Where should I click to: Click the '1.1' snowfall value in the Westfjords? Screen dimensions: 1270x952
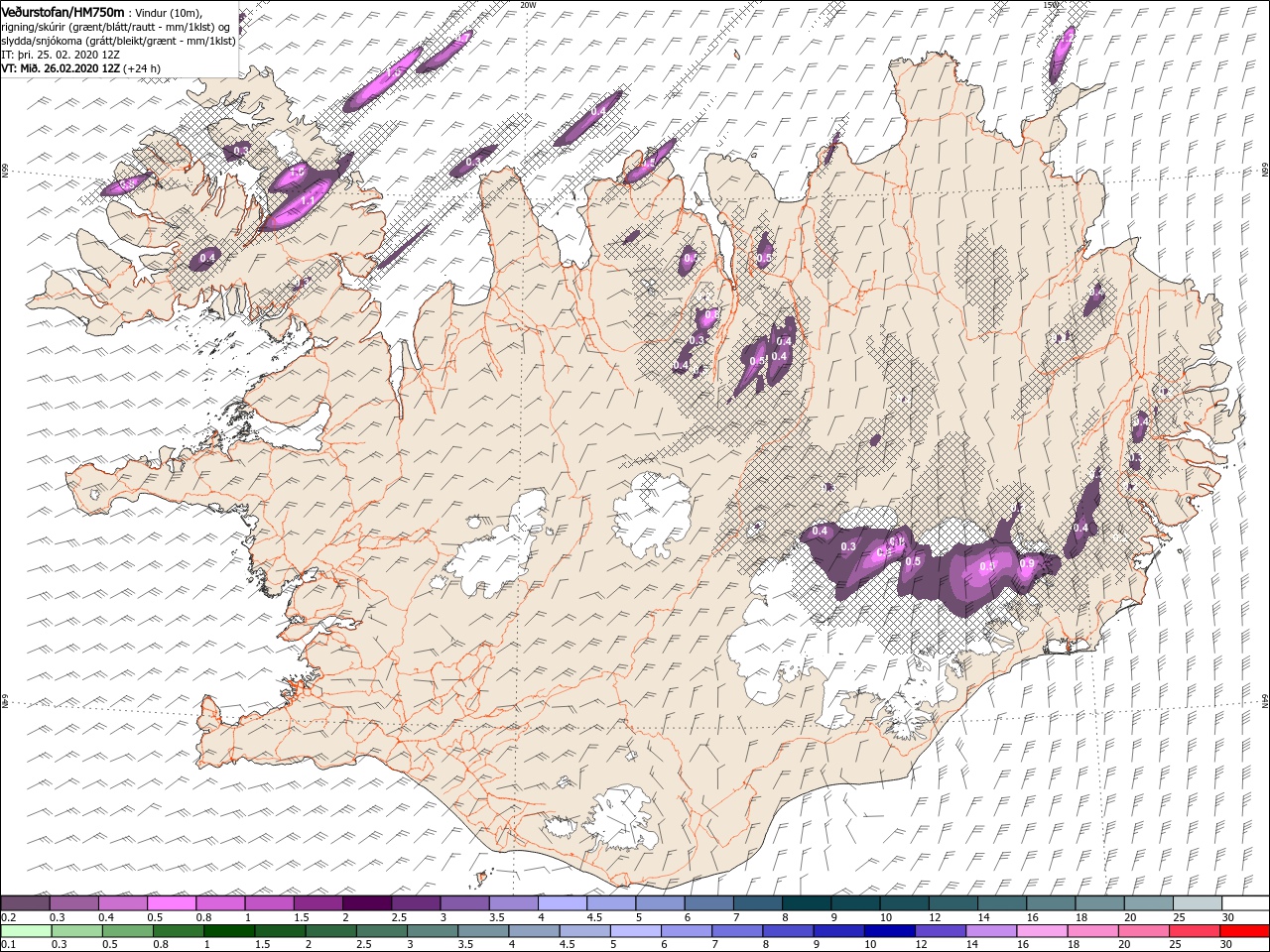point(308,200)
